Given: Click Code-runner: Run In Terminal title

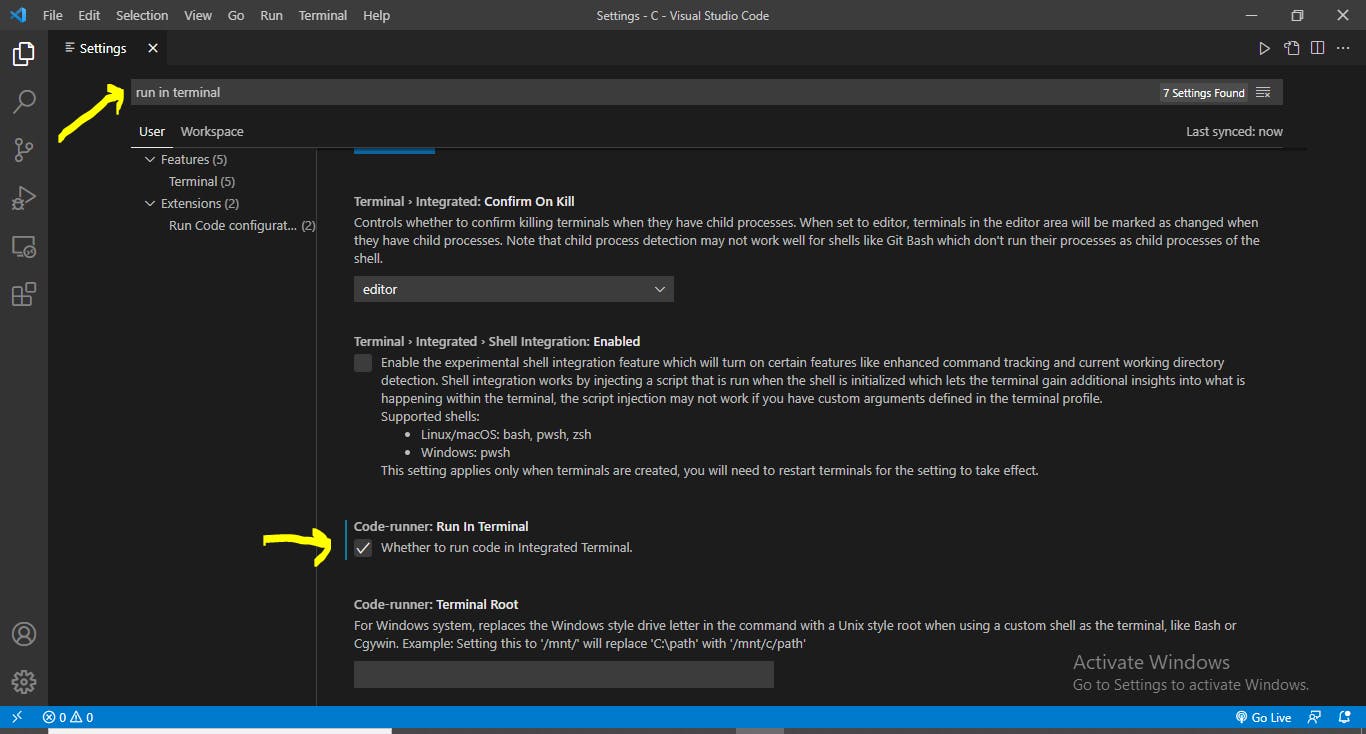Looking at the screenshot, I should 441,527.
